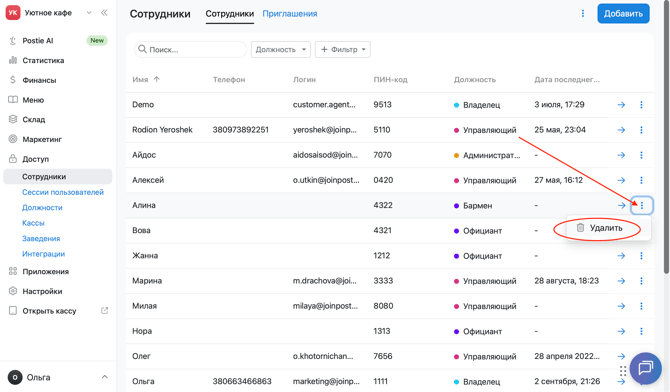
Task: Open three-dot menu for Demo row
Action: (x=641, y=105)
